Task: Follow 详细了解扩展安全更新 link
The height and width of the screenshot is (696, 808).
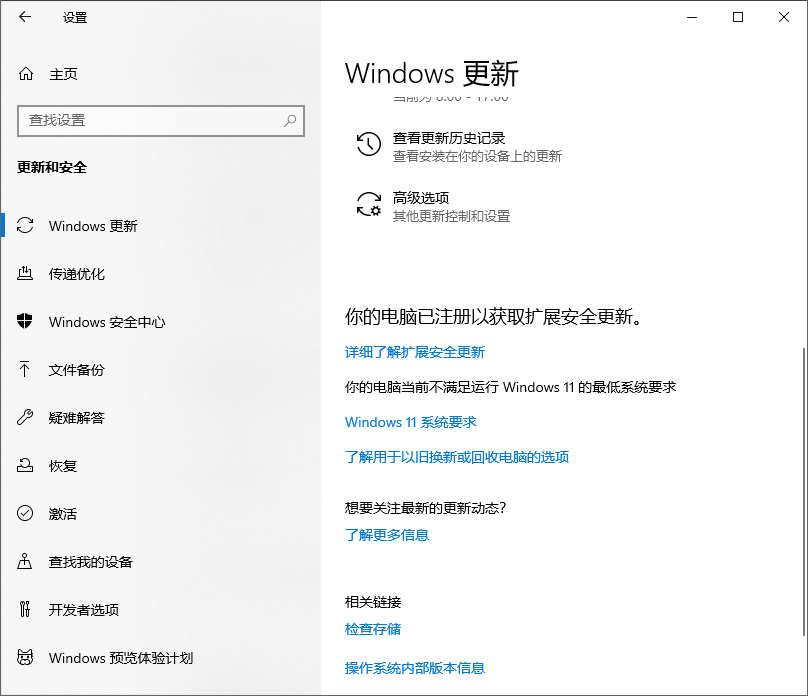Action: 415,352
